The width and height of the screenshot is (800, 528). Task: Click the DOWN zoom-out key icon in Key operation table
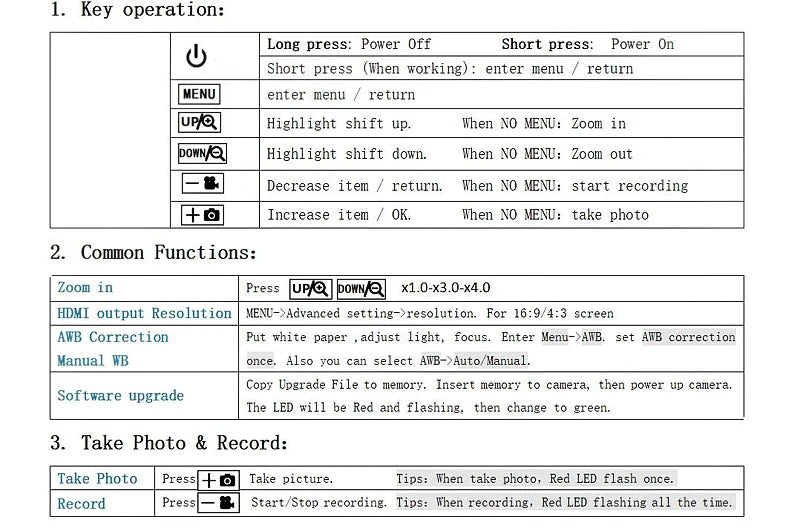(202, 153)
